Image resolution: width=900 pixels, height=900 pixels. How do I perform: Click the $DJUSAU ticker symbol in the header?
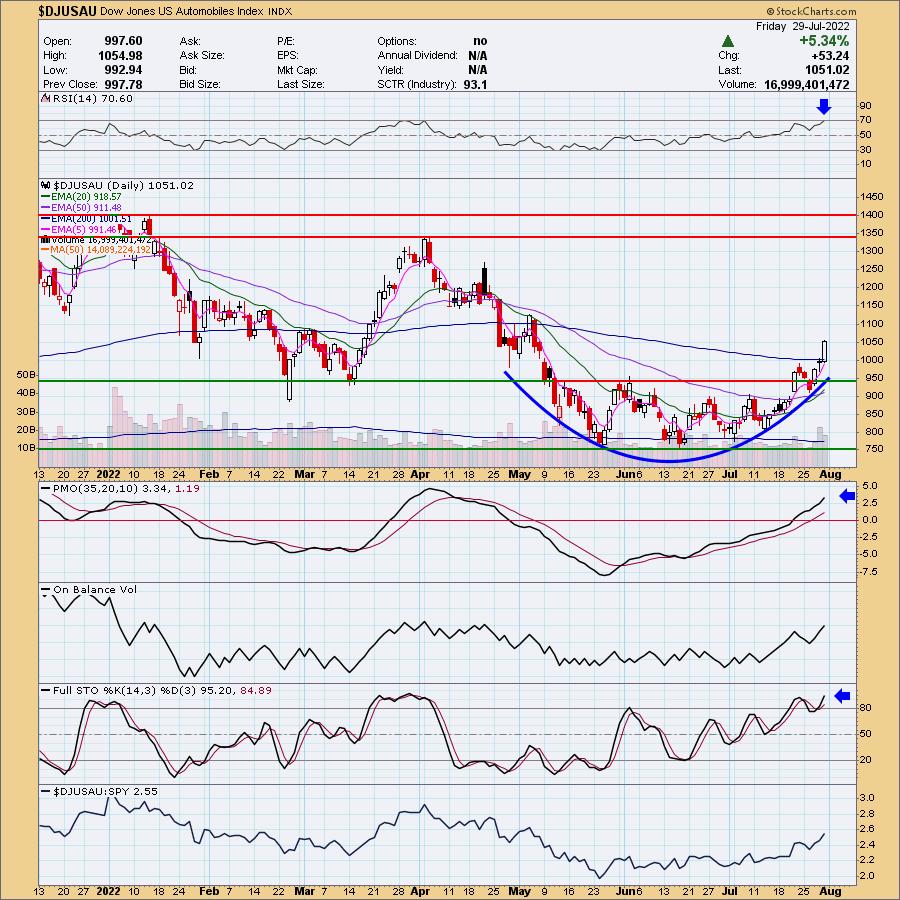tap(67, 11)
